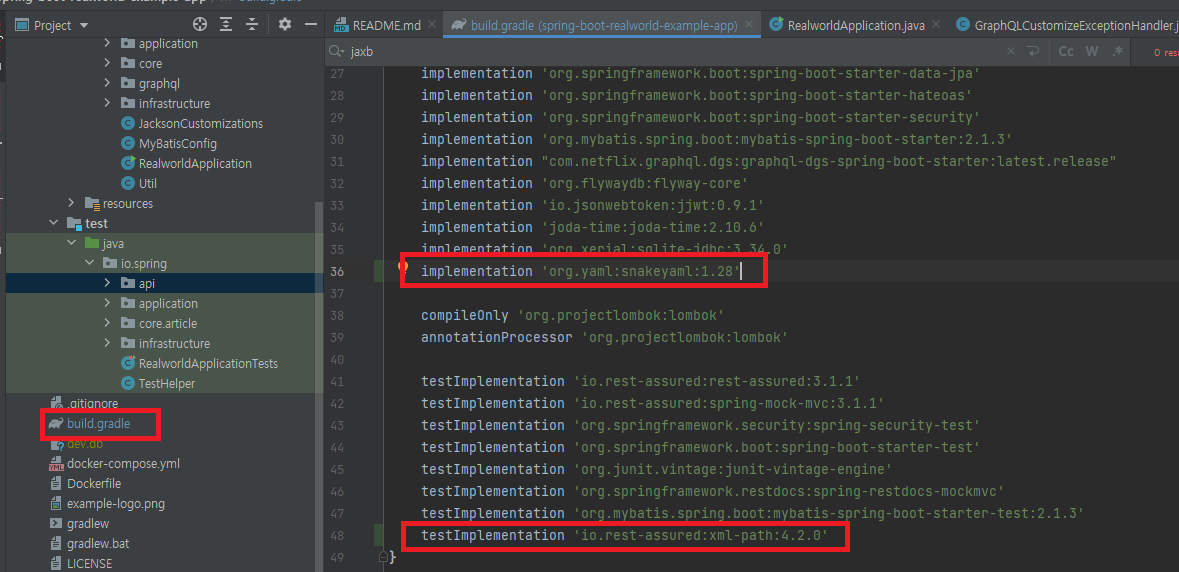The height and width of the screenshot is (572, 1179).
Task: Expand the graphql package
Action: click(107, 83)
